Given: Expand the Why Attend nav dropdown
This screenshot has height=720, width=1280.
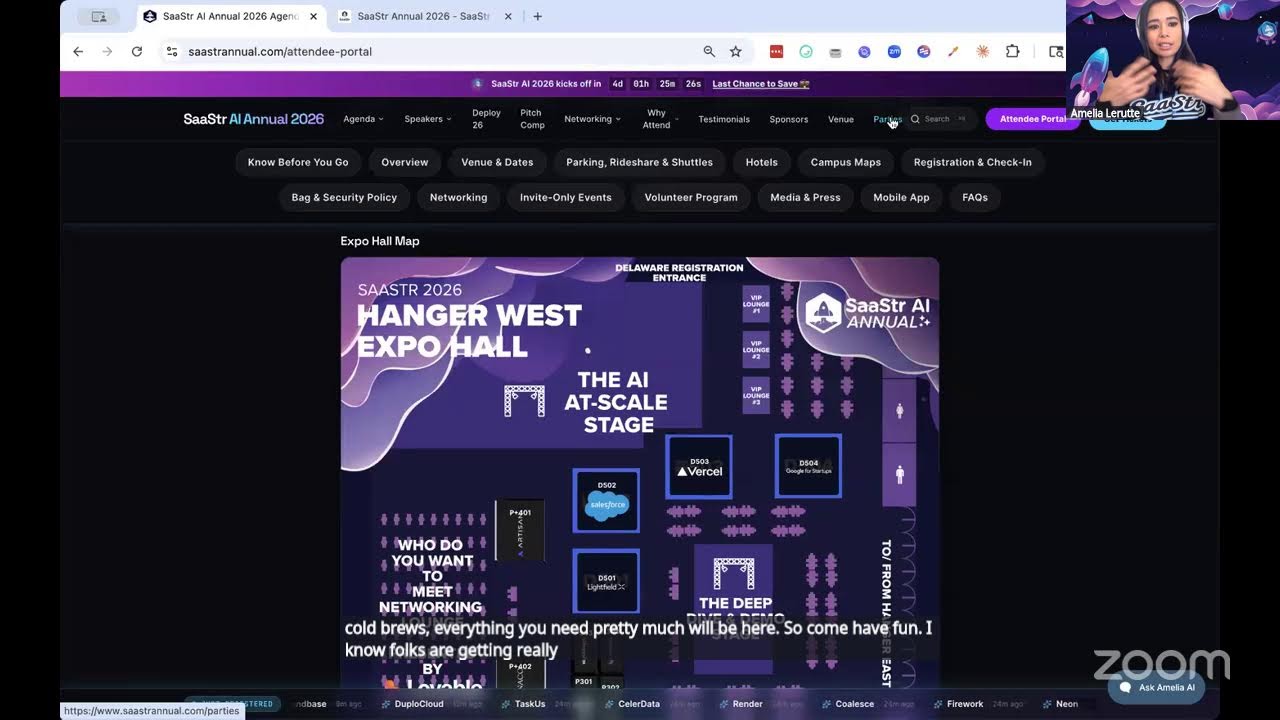Looking at the screenshot, I should [x=660, y=119].
